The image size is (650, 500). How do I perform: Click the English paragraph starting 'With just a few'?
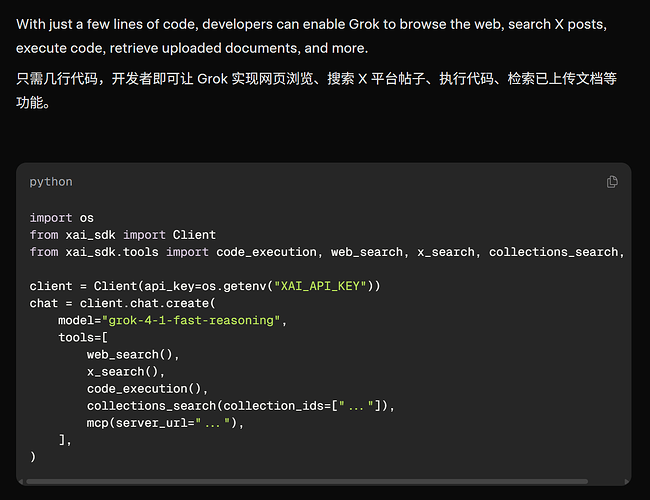pyautogui.click(x=311, y=36)
